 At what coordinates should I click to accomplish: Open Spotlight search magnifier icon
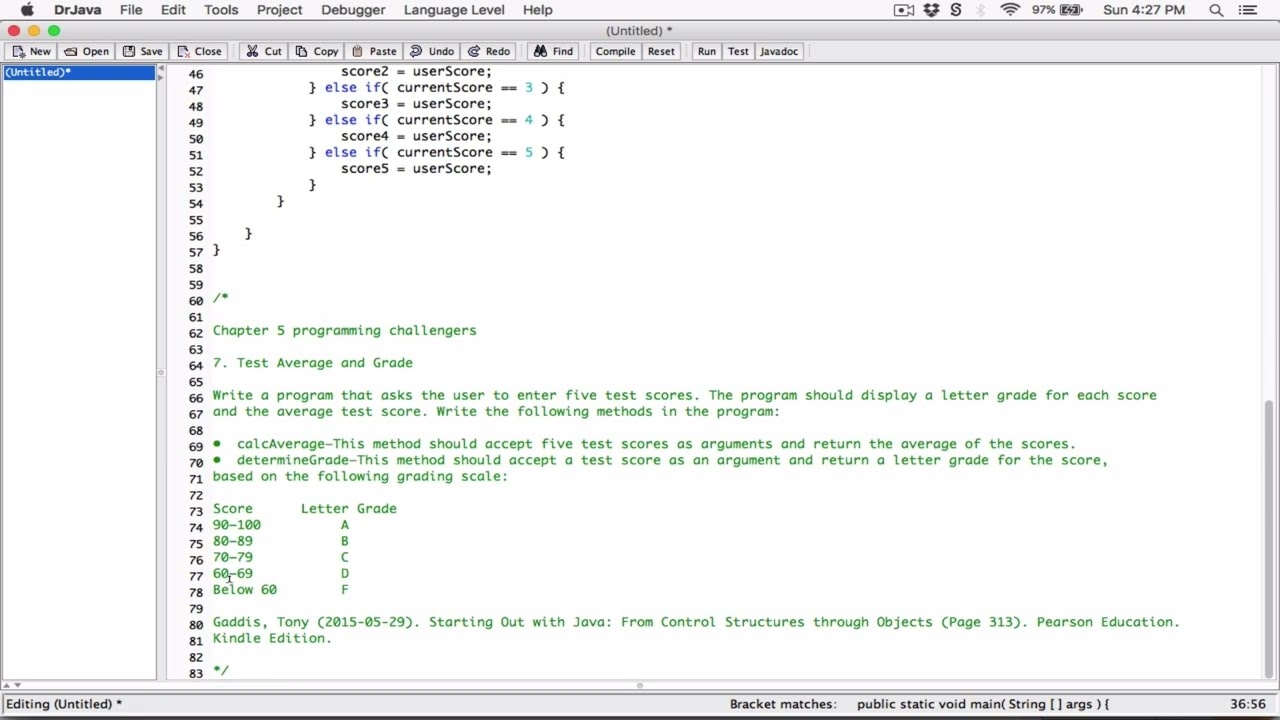point(1216,10)
